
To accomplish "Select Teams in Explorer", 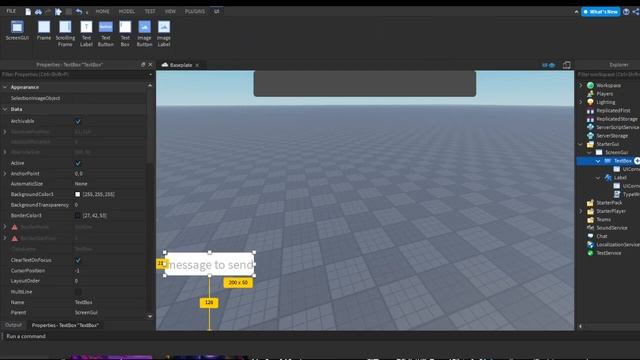I will (604, 220).
